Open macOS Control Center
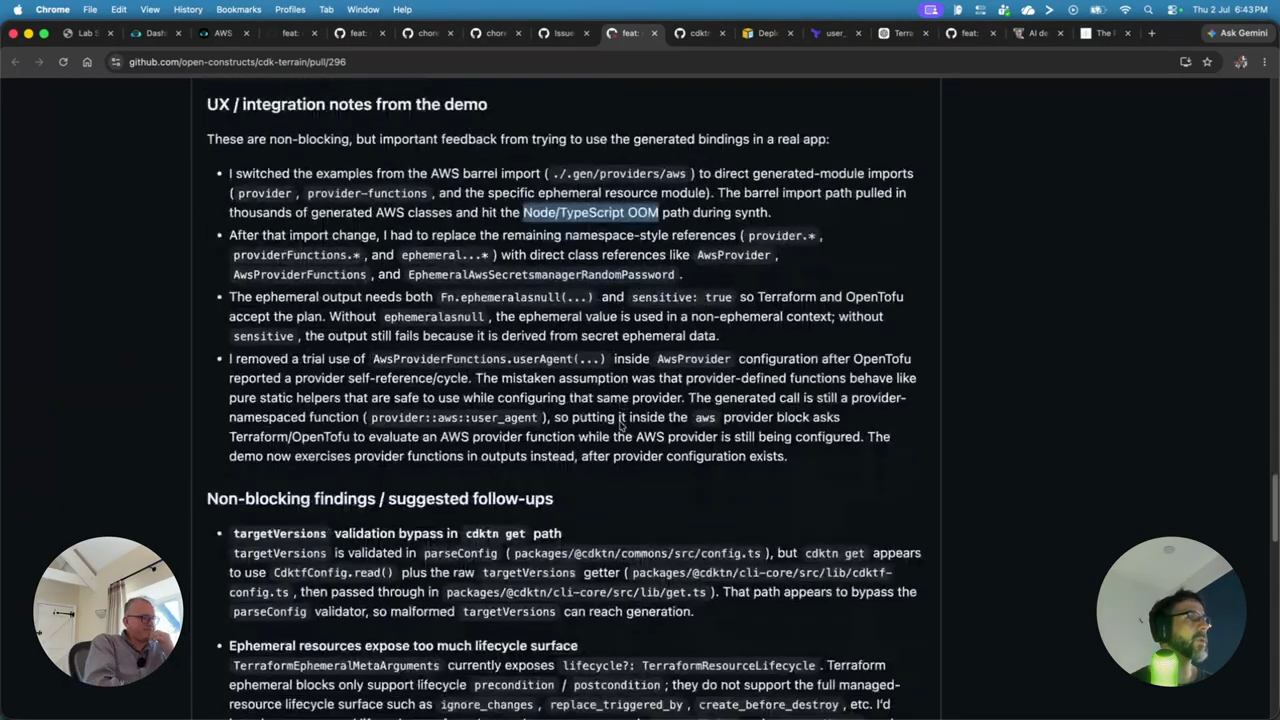 [x=1170, y=10]
